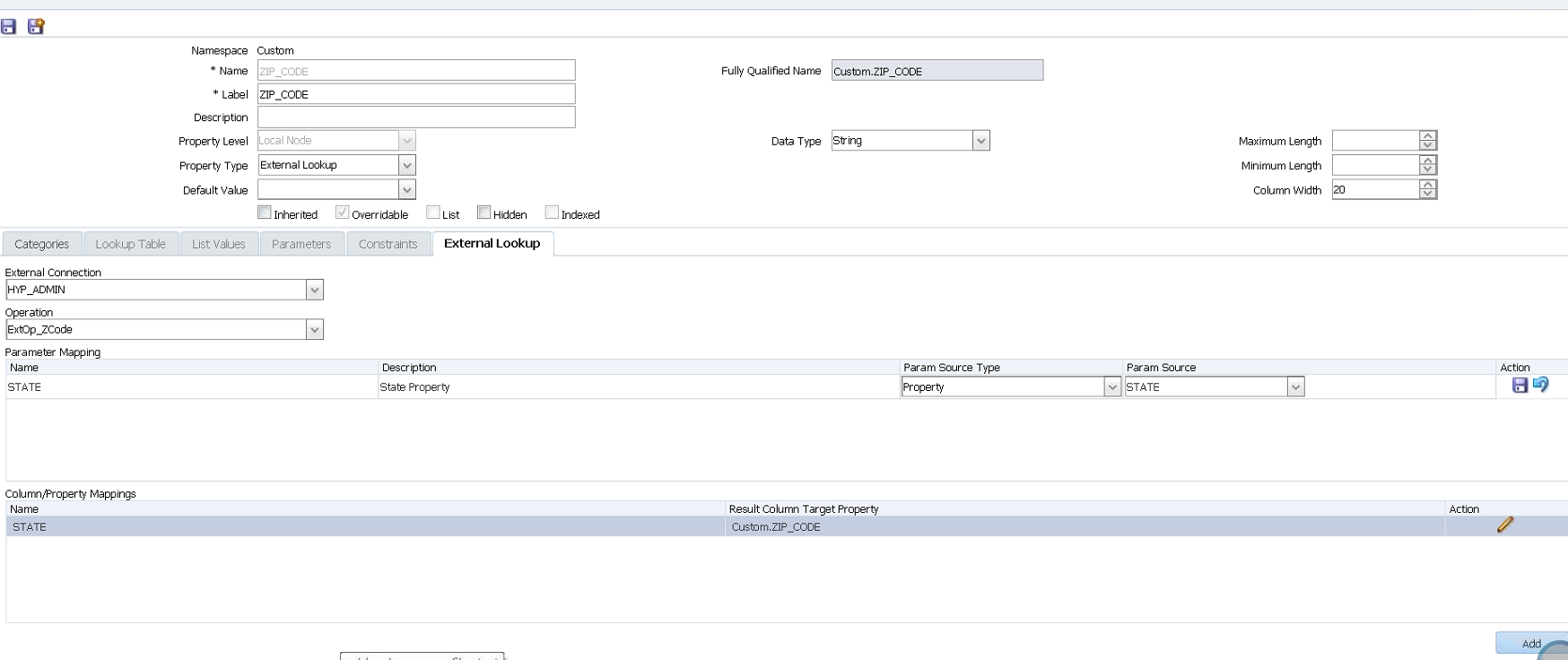Click the Save icon in top toolbar
1568x660 pixels.
(x=9, y=27)
